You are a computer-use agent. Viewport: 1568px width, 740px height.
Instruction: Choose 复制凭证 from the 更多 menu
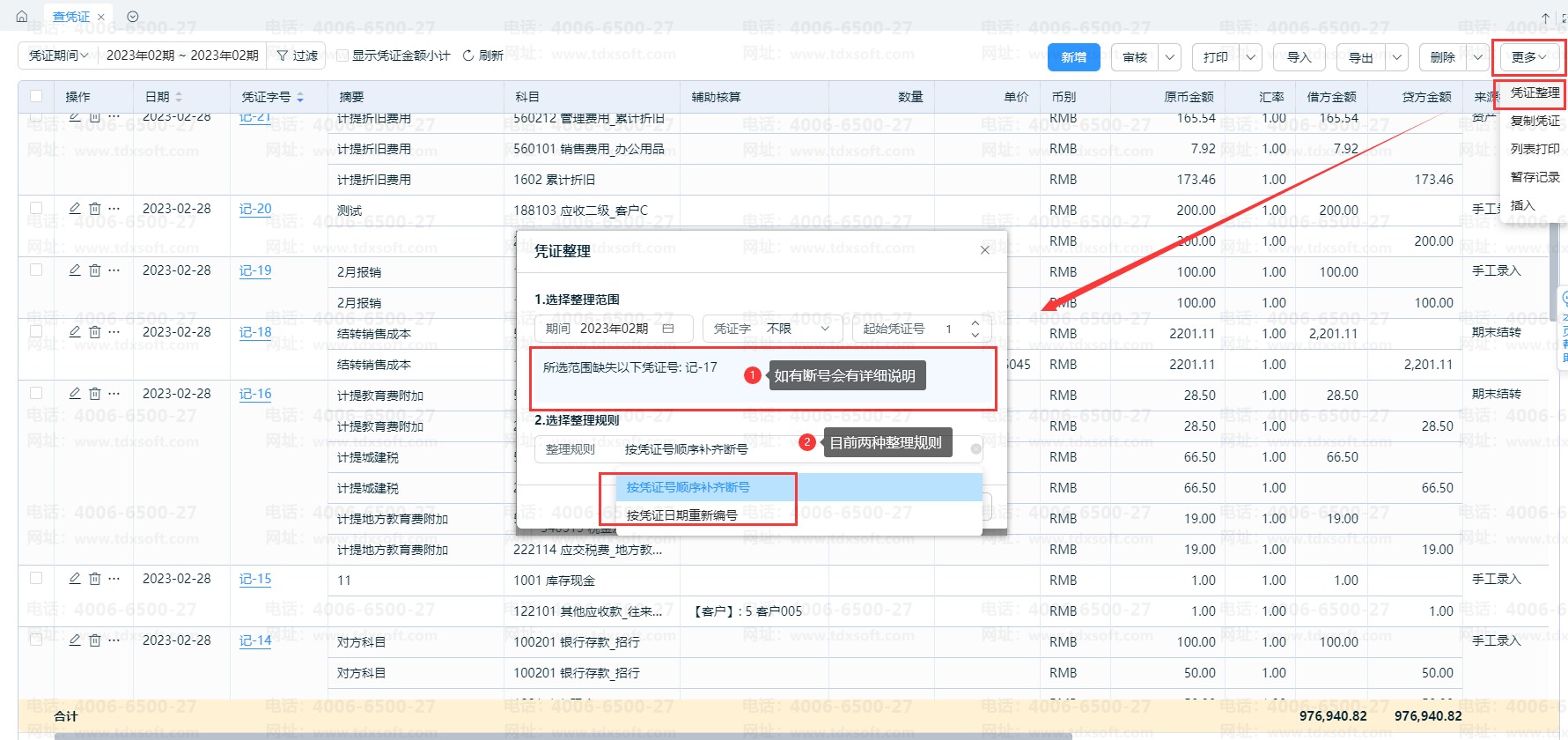[x=1535, y=121]
